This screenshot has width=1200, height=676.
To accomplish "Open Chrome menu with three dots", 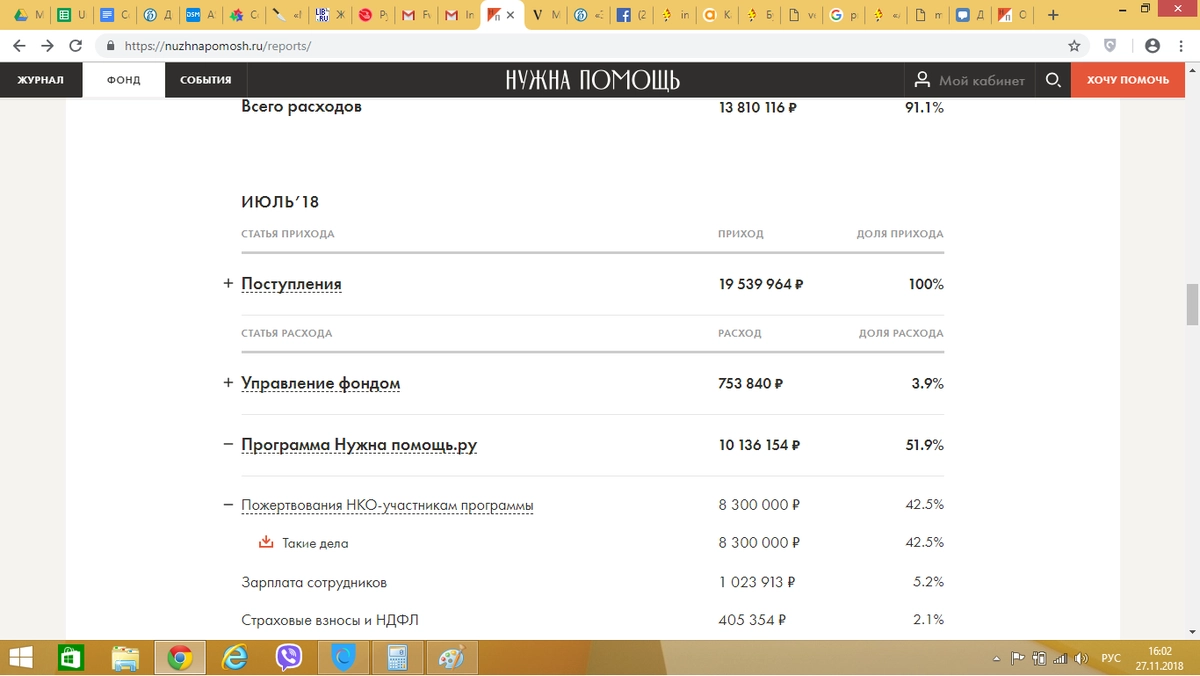I will tap(1181, 46).
